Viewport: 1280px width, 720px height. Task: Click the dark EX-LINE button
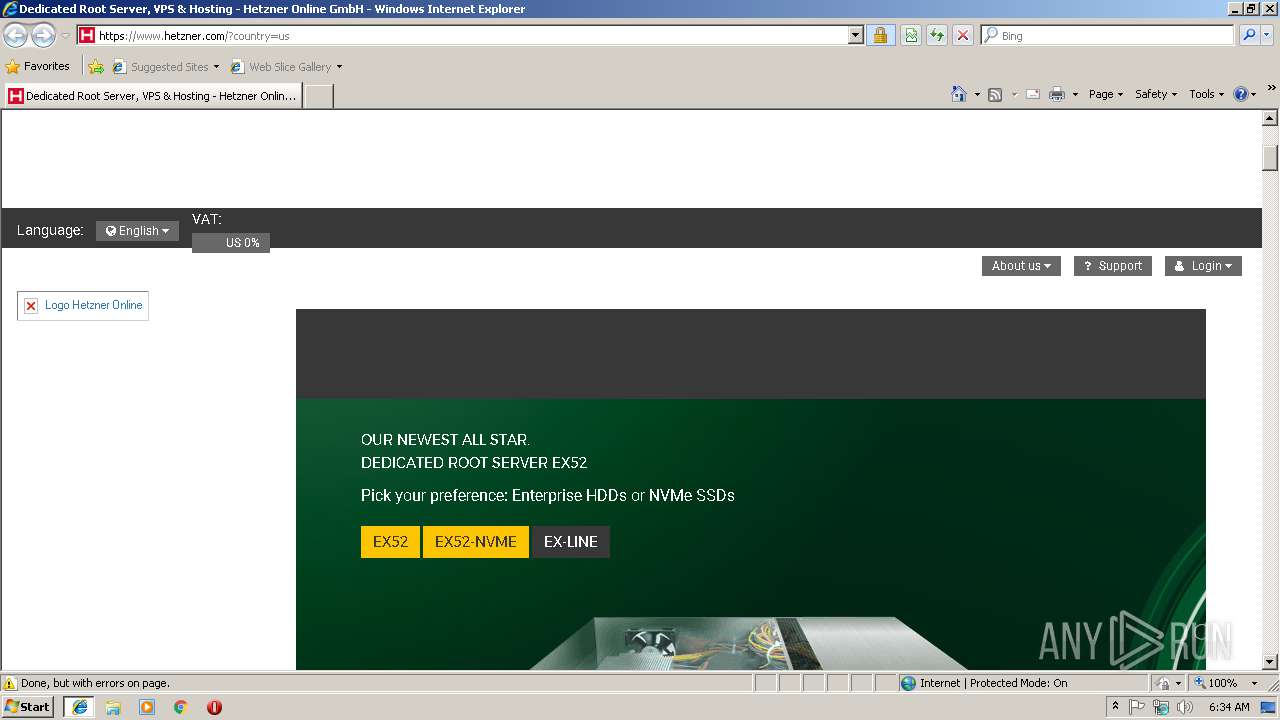coord(571,541)
